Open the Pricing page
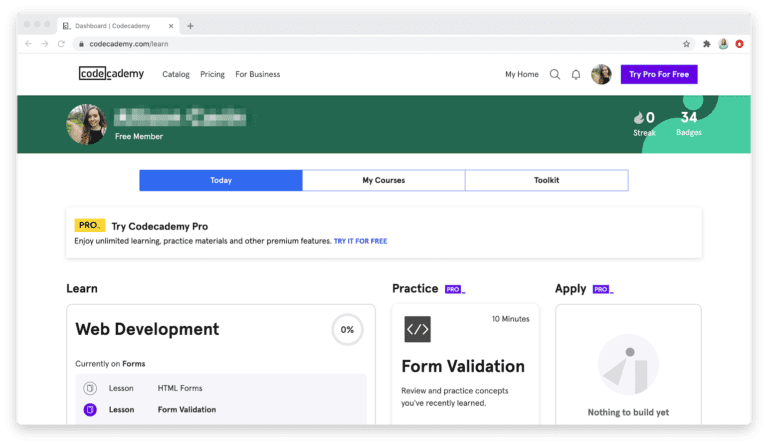768x446 pixels. pyautogui.click(x=212, y=74)
